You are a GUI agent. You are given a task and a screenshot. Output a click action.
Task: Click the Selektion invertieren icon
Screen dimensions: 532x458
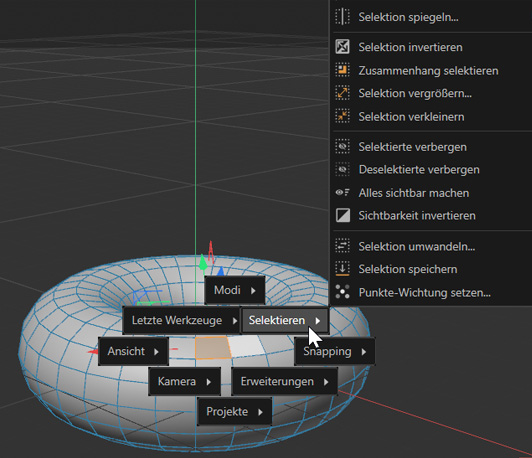point(342,47)
